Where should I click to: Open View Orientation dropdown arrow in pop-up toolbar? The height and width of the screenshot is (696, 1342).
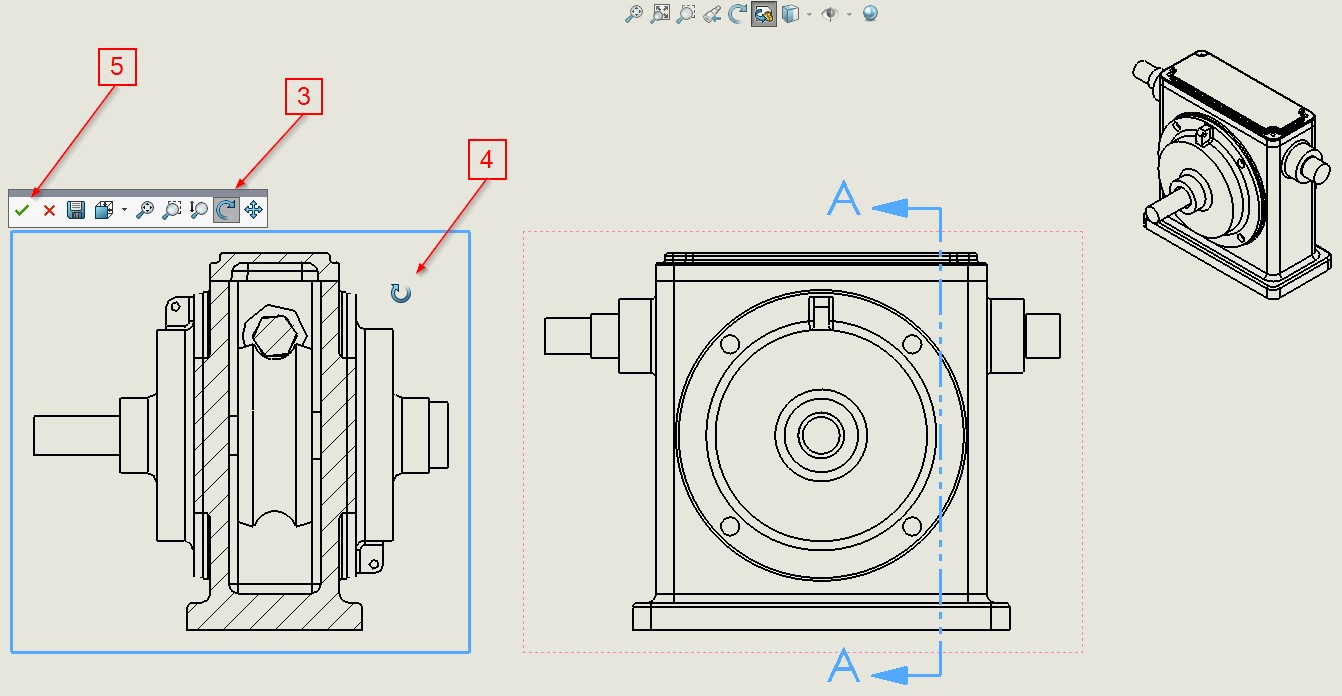coord(124,210)
